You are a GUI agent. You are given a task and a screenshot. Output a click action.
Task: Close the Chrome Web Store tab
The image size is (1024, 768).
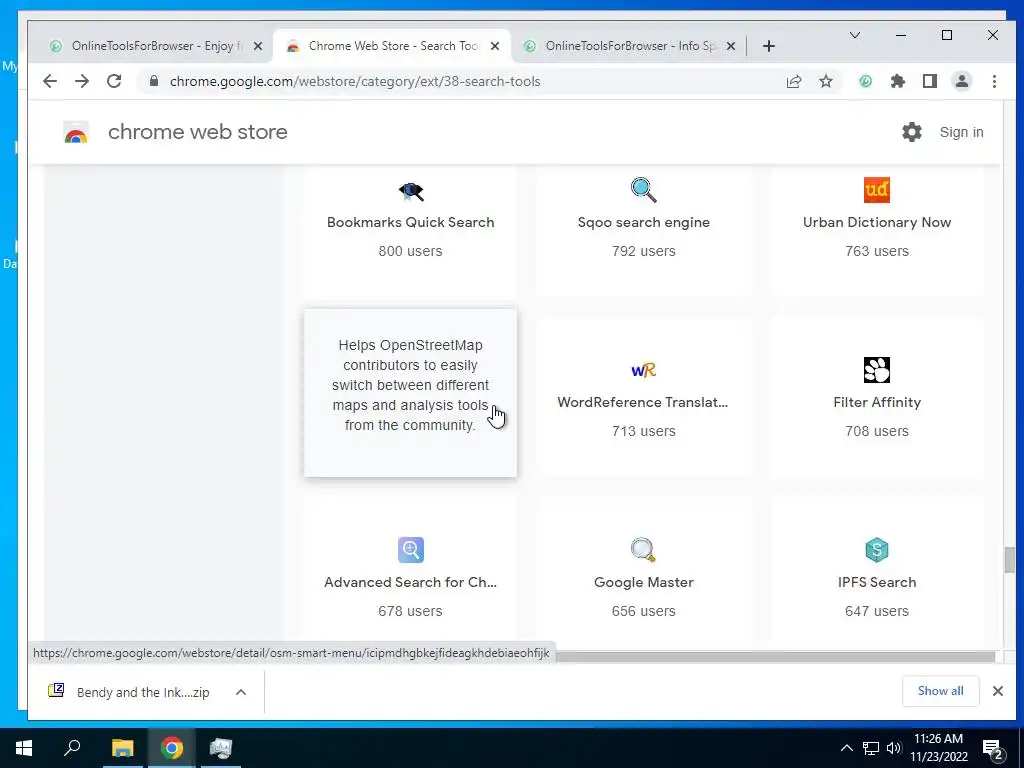495,46
